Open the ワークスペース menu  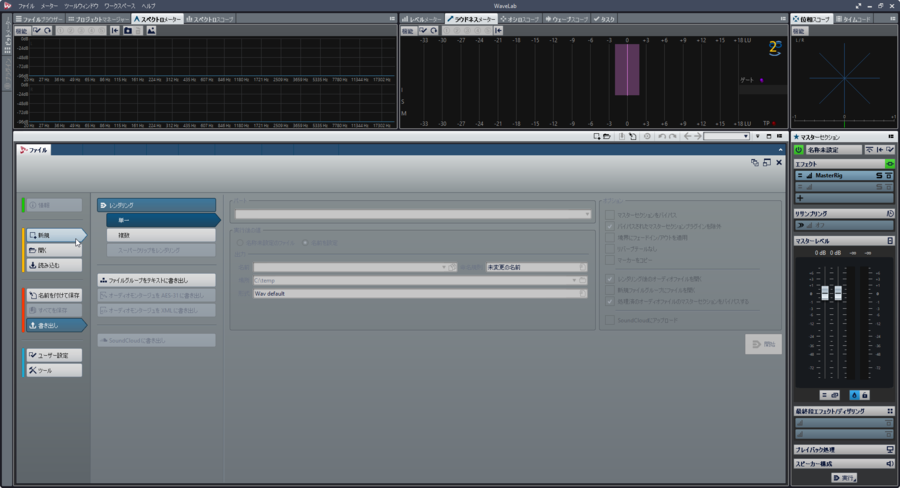119,6
